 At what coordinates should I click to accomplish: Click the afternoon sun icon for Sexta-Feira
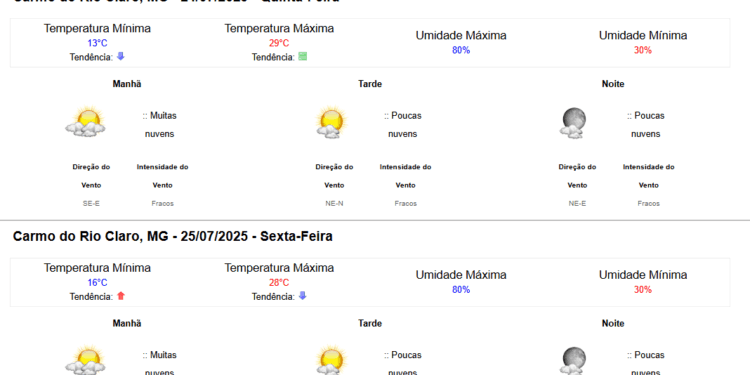[x=331, y=360]
